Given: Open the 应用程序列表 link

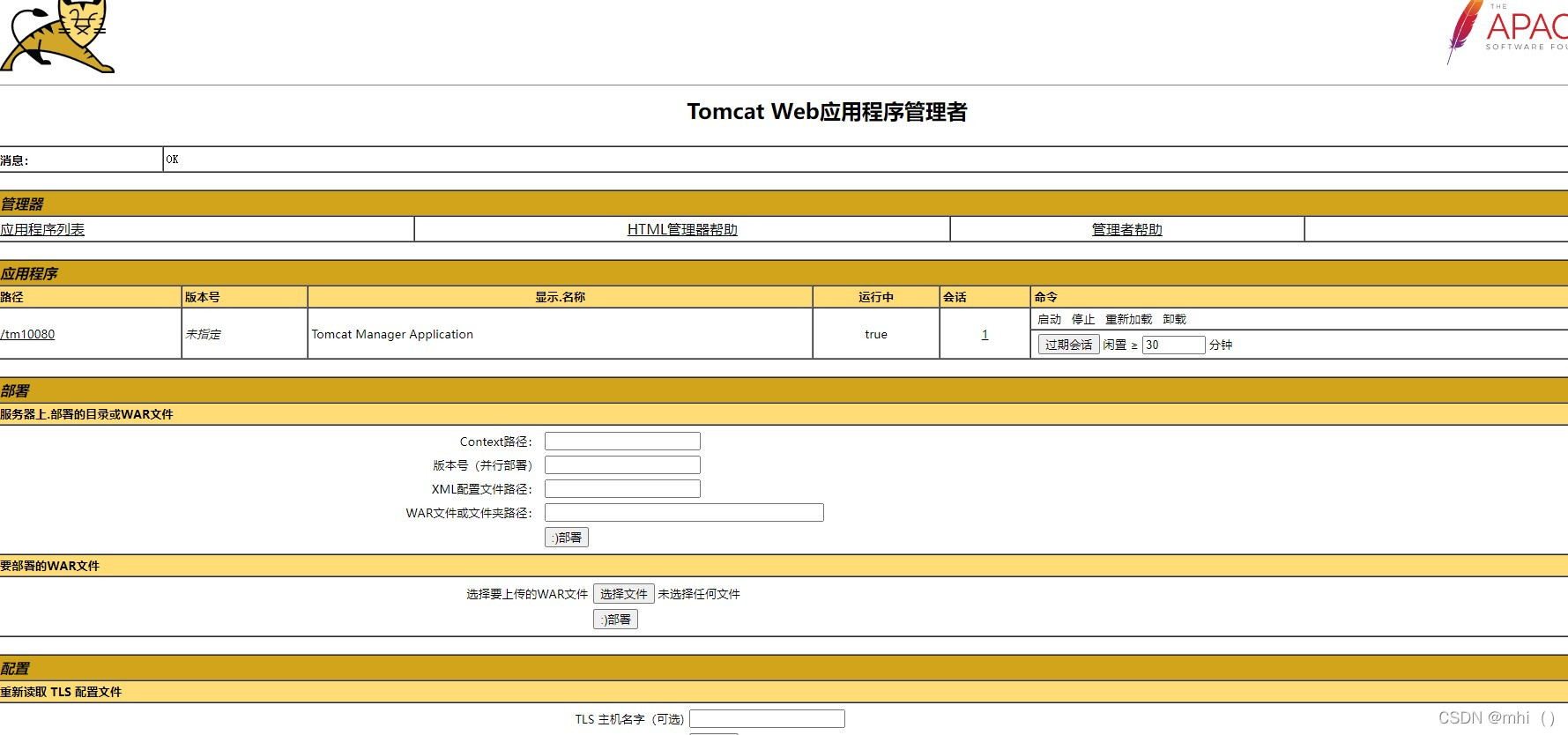Looking at the screenshot, I should click(x=42, y=229).
